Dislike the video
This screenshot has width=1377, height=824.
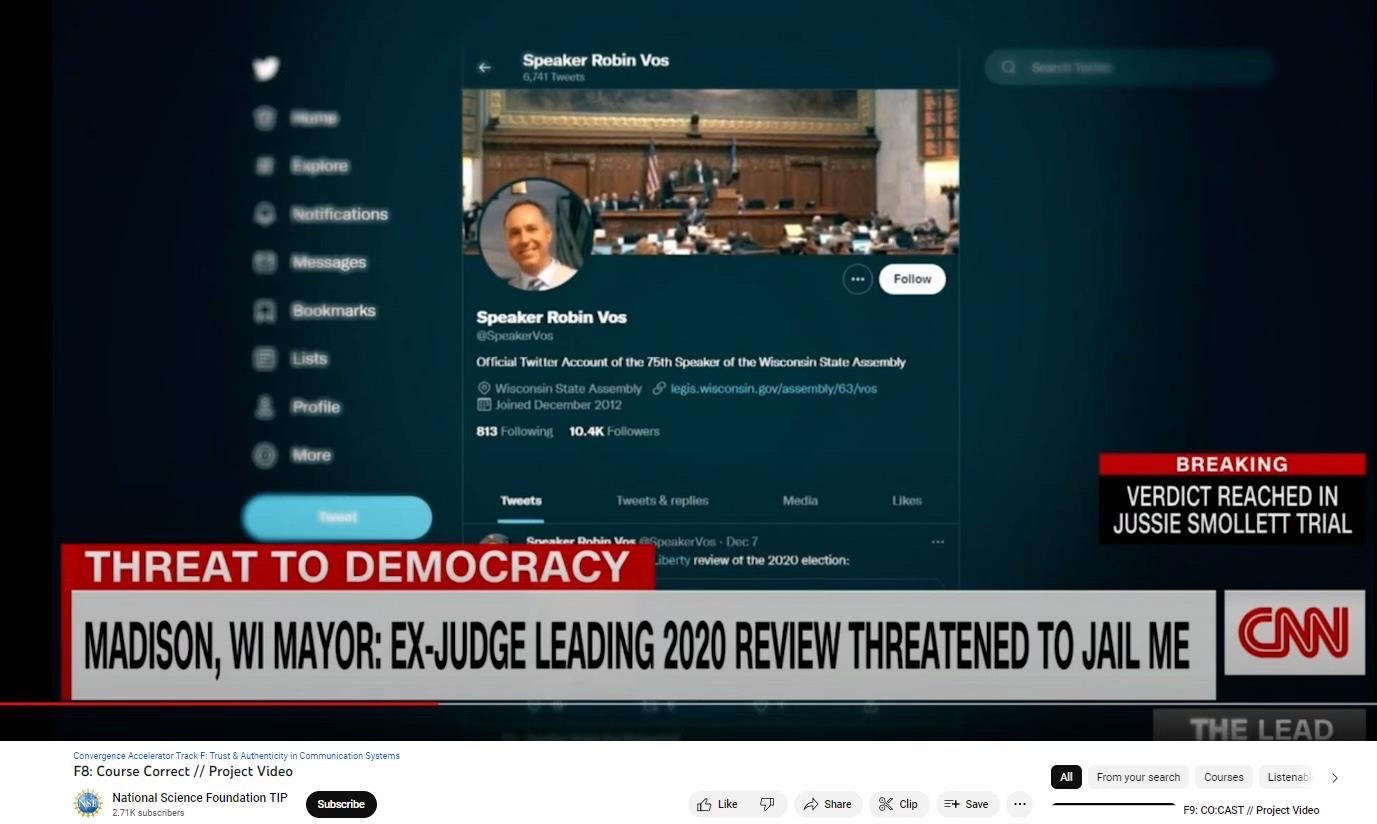767,804
